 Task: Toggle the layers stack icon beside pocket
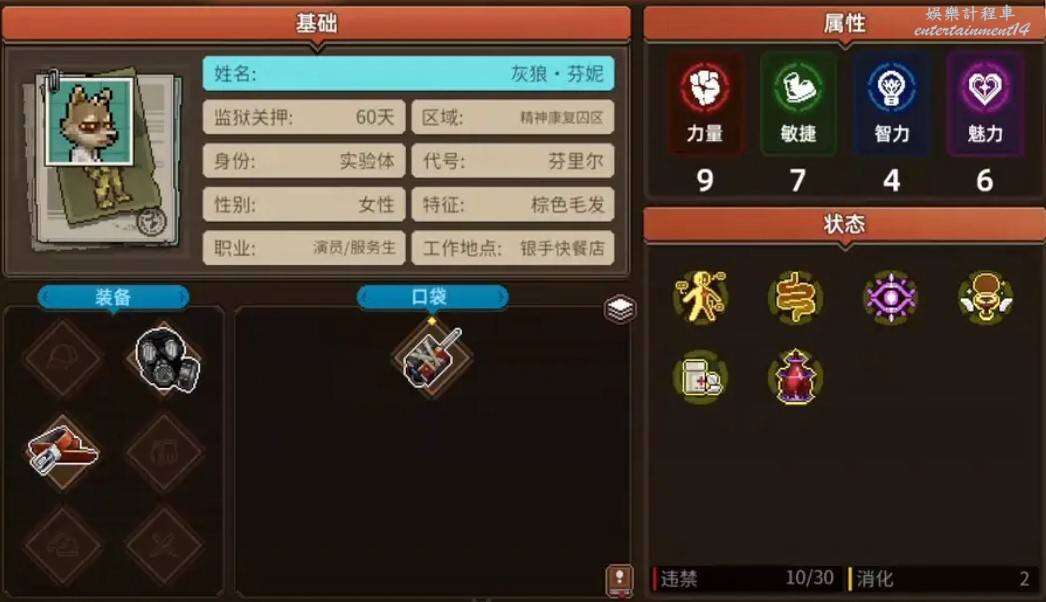click(620, 308)
